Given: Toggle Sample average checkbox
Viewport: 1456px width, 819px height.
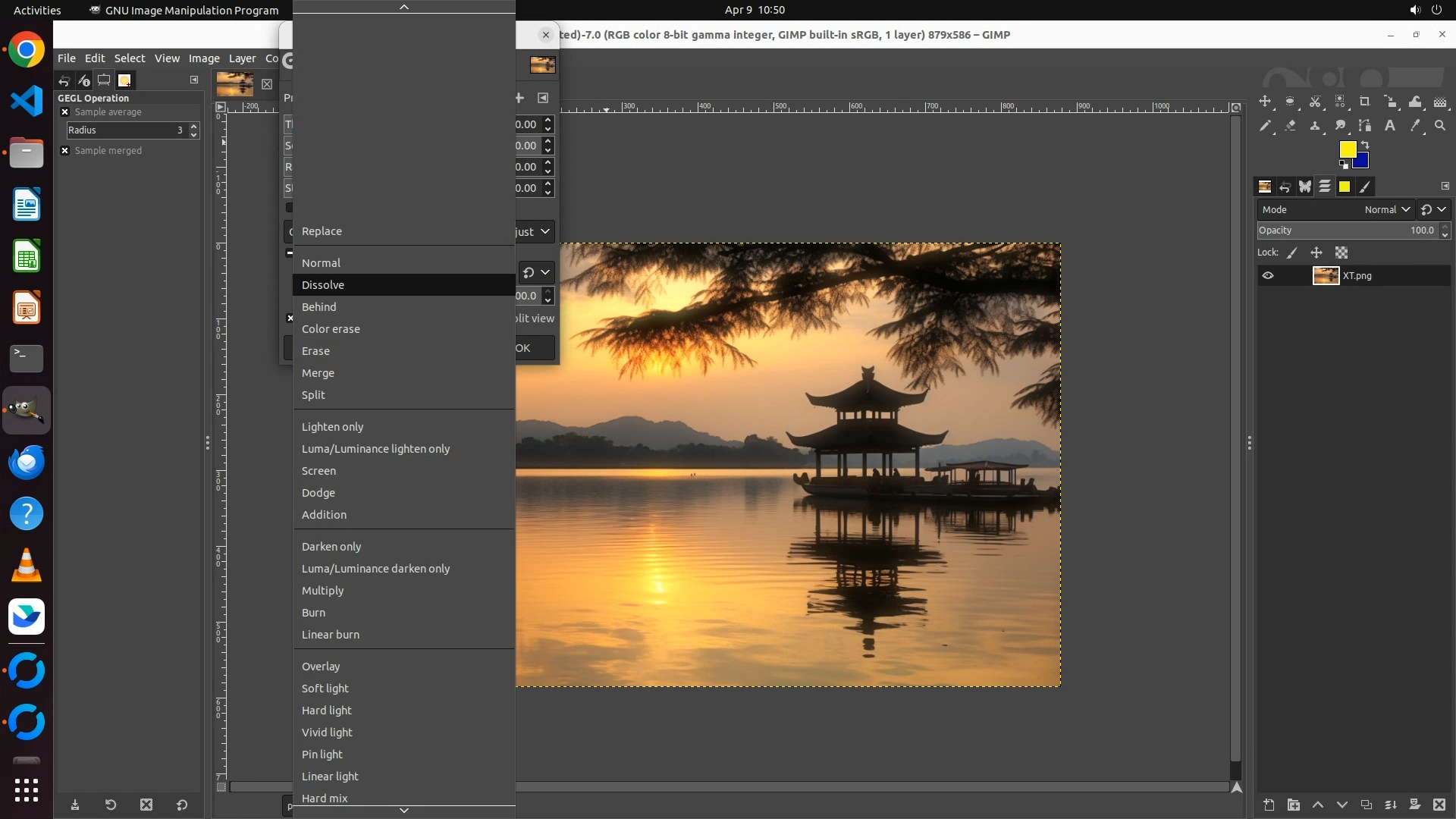Looking at the screenshot, I should (x=65, y=112).
